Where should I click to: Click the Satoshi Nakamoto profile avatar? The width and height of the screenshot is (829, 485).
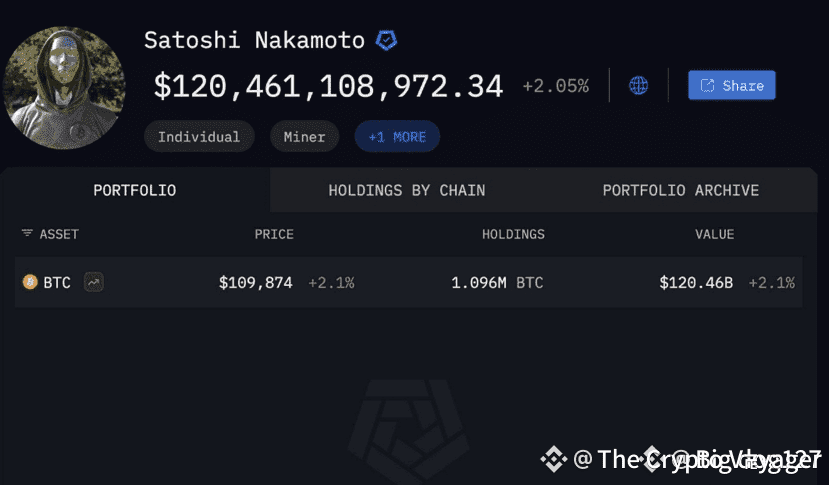(x=64, y=87)
